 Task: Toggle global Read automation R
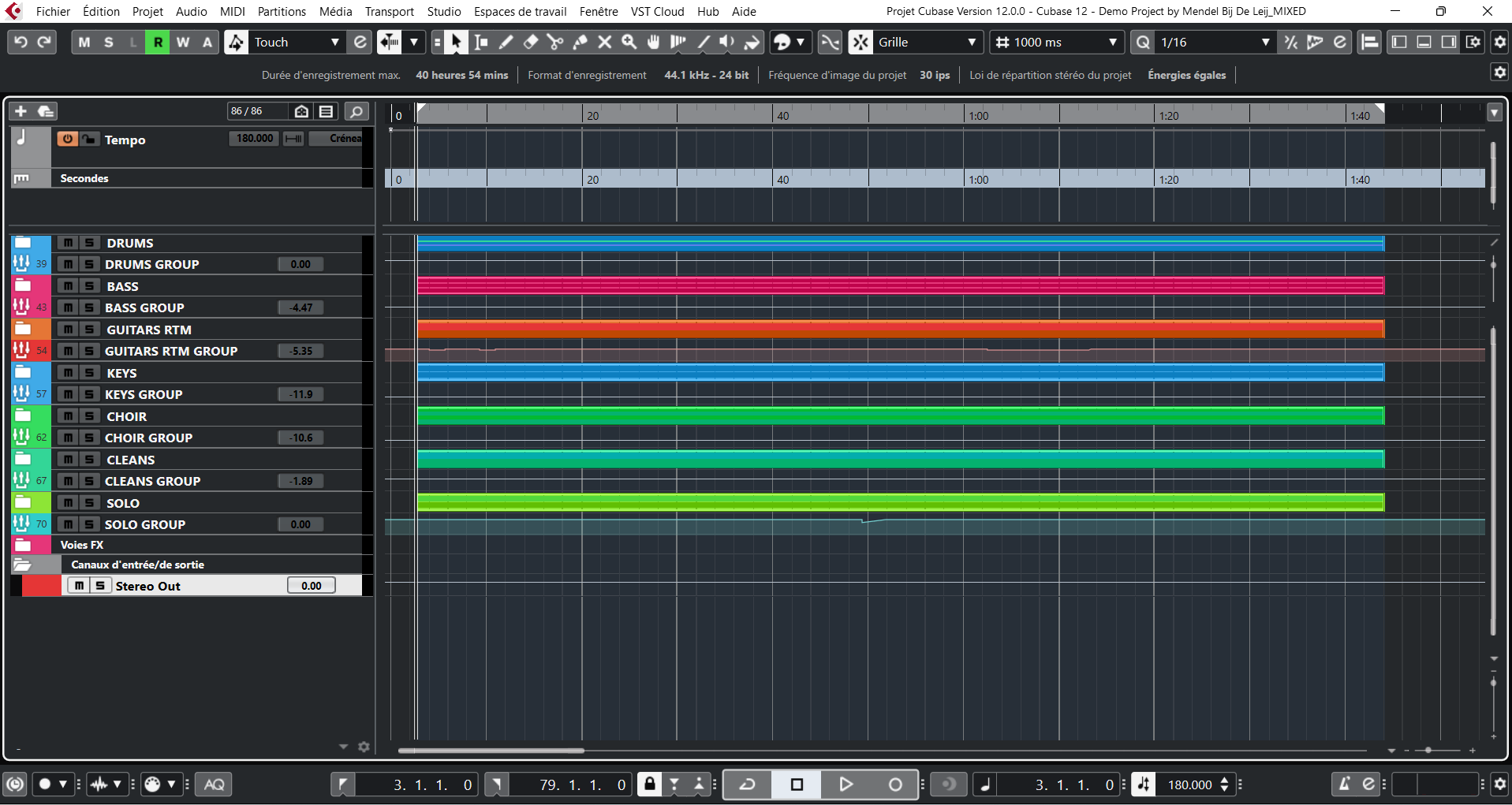[158, 43]
